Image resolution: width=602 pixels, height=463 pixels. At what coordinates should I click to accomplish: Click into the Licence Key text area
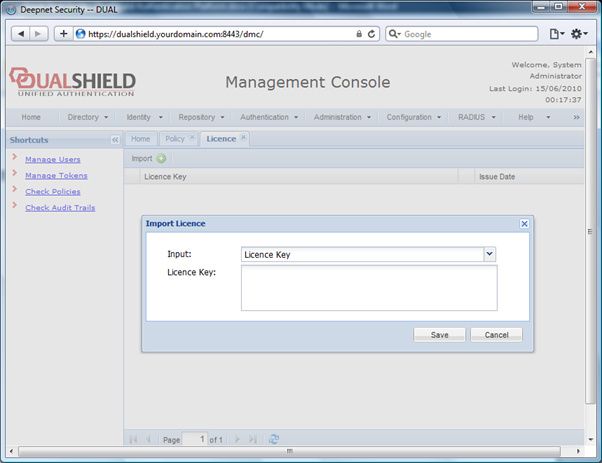[x=369, y=288]
